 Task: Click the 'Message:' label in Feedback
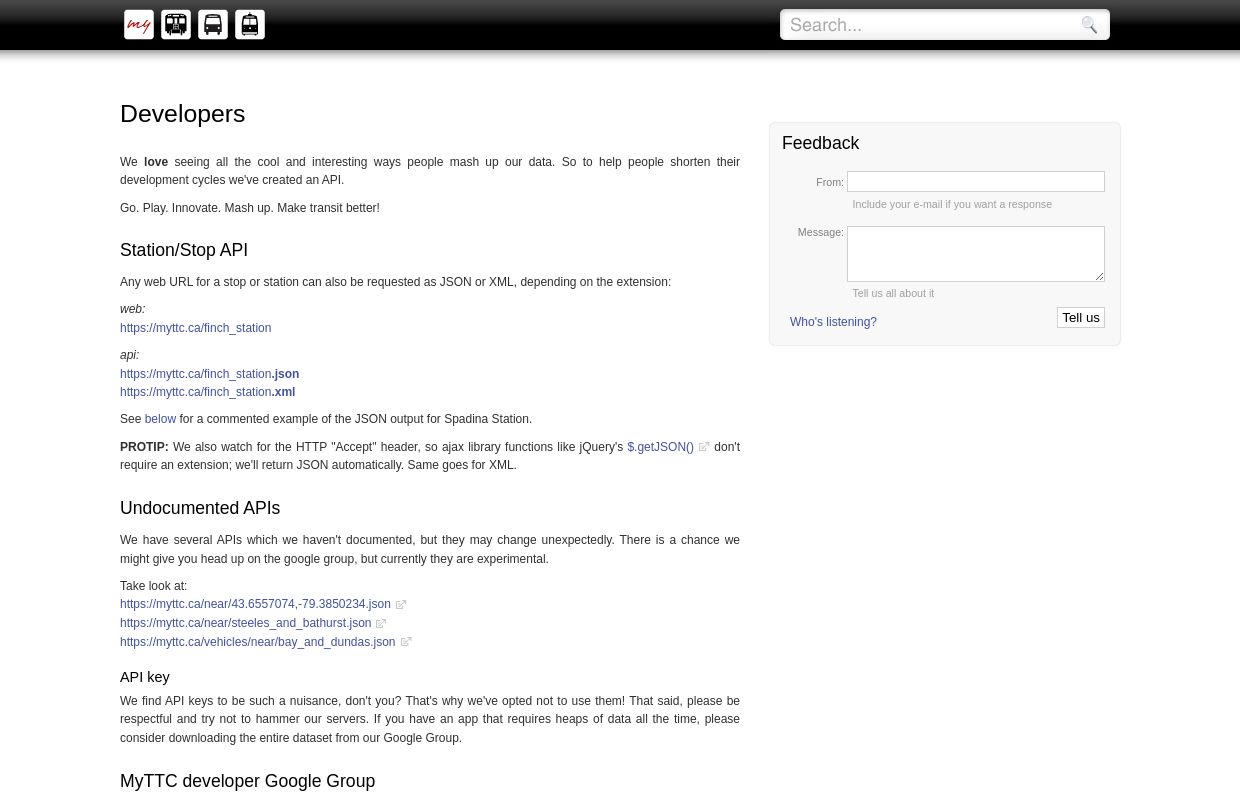(821, 232)
